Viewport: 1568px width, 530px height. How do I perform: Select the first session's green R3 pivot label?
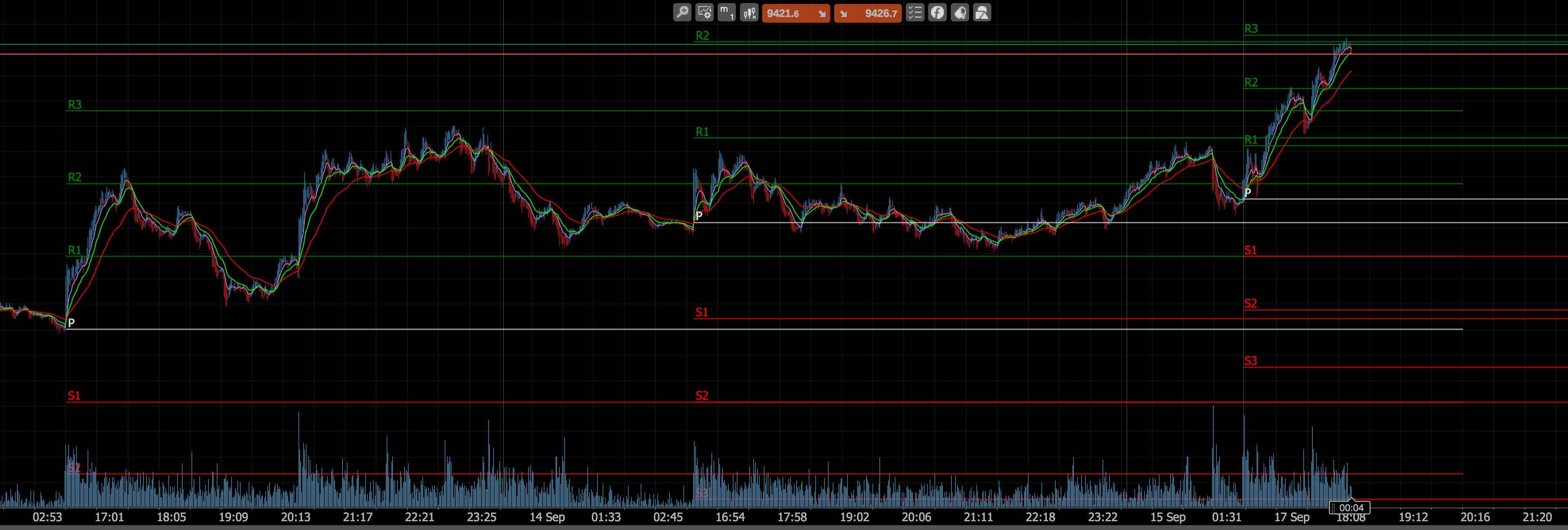pyautogui.click(x=74, y=105)
